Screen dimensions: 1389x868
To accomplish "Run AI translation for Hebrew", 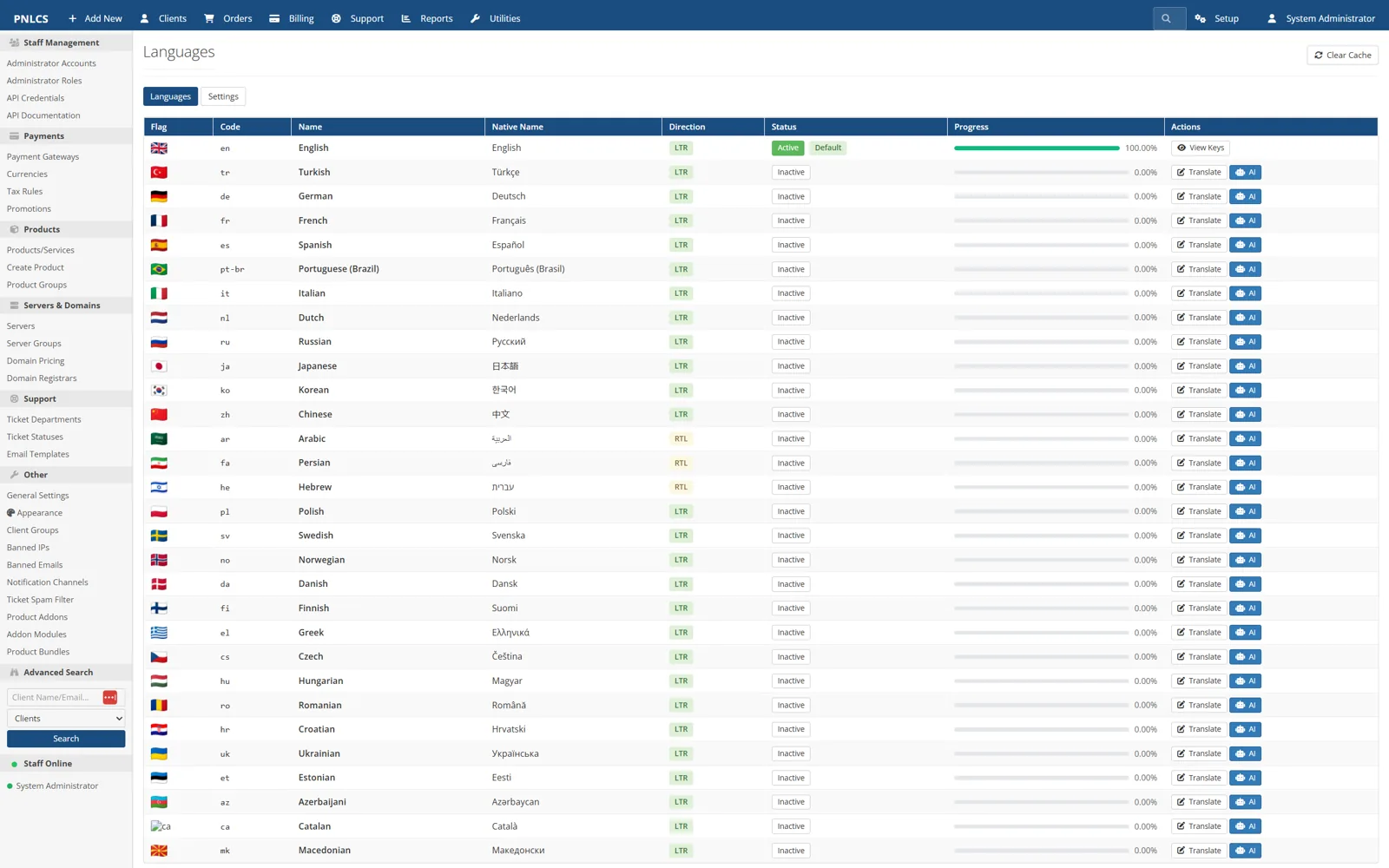I will 1245,487.
